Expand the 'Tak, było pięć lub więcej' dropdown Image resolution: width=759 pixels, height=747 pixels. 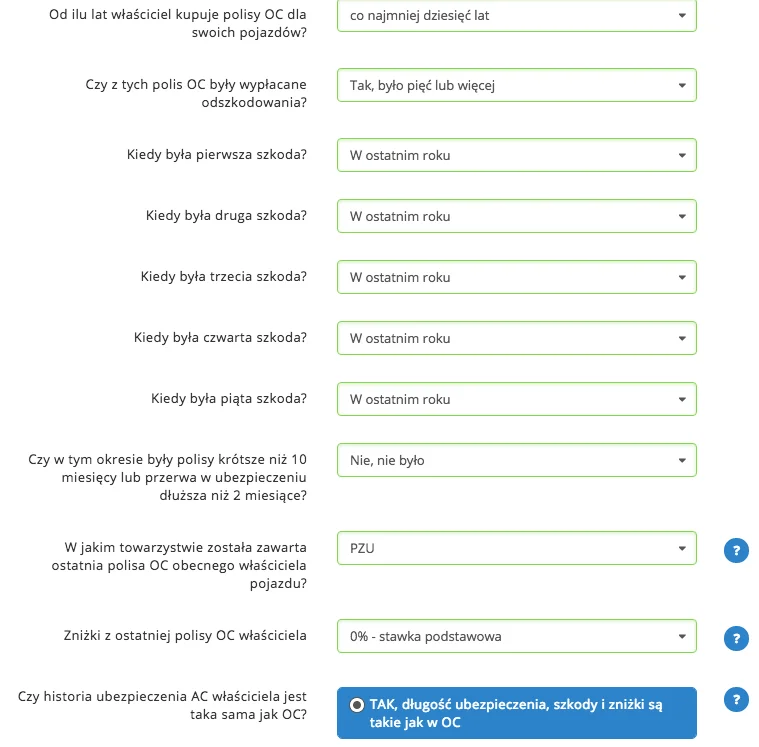tap(516, 85)
